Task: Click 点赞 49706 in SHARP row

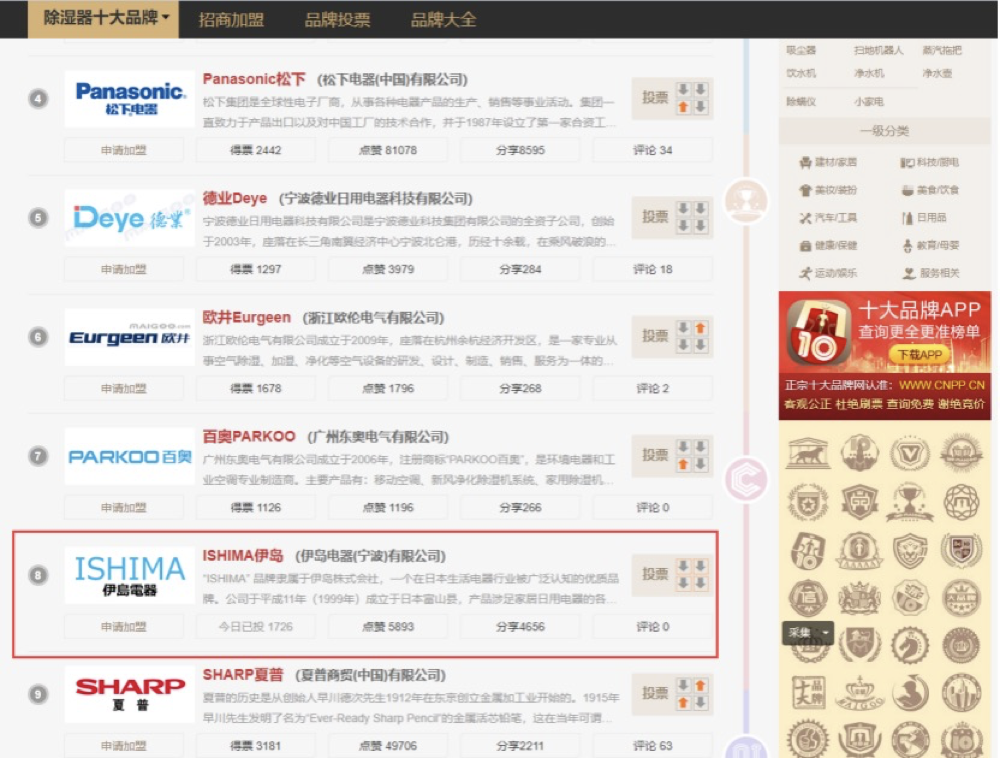Action: tap(388, 746)
